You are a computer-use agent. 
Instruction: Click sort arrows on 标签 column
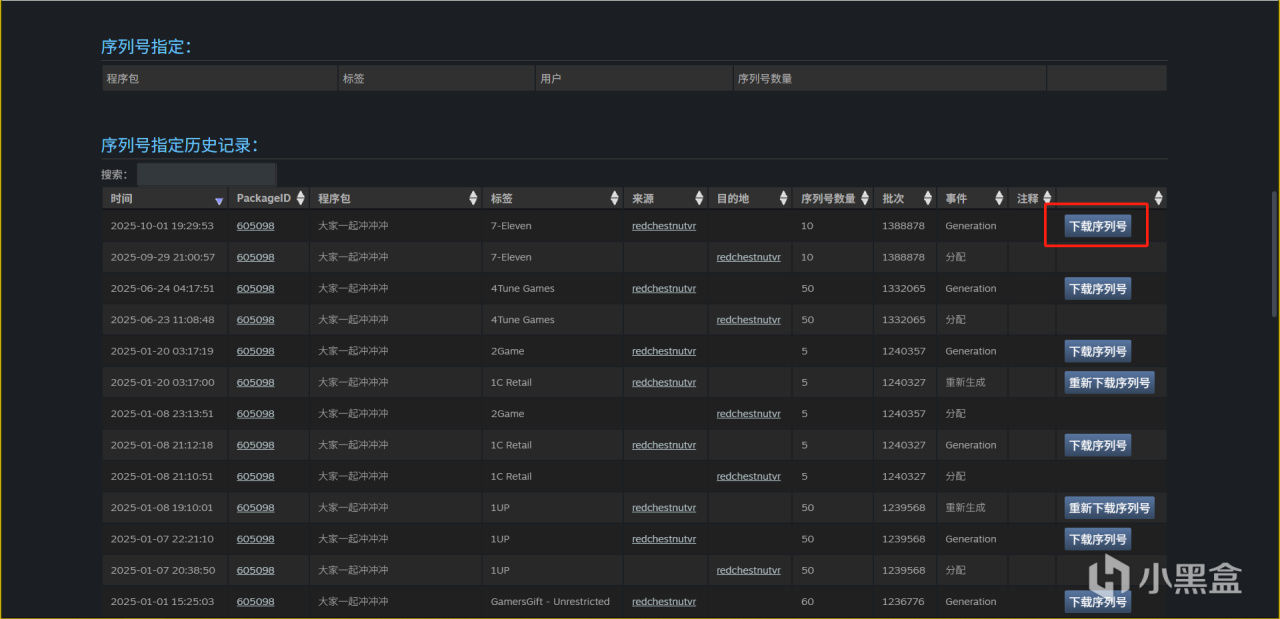[x=614, y=199]
